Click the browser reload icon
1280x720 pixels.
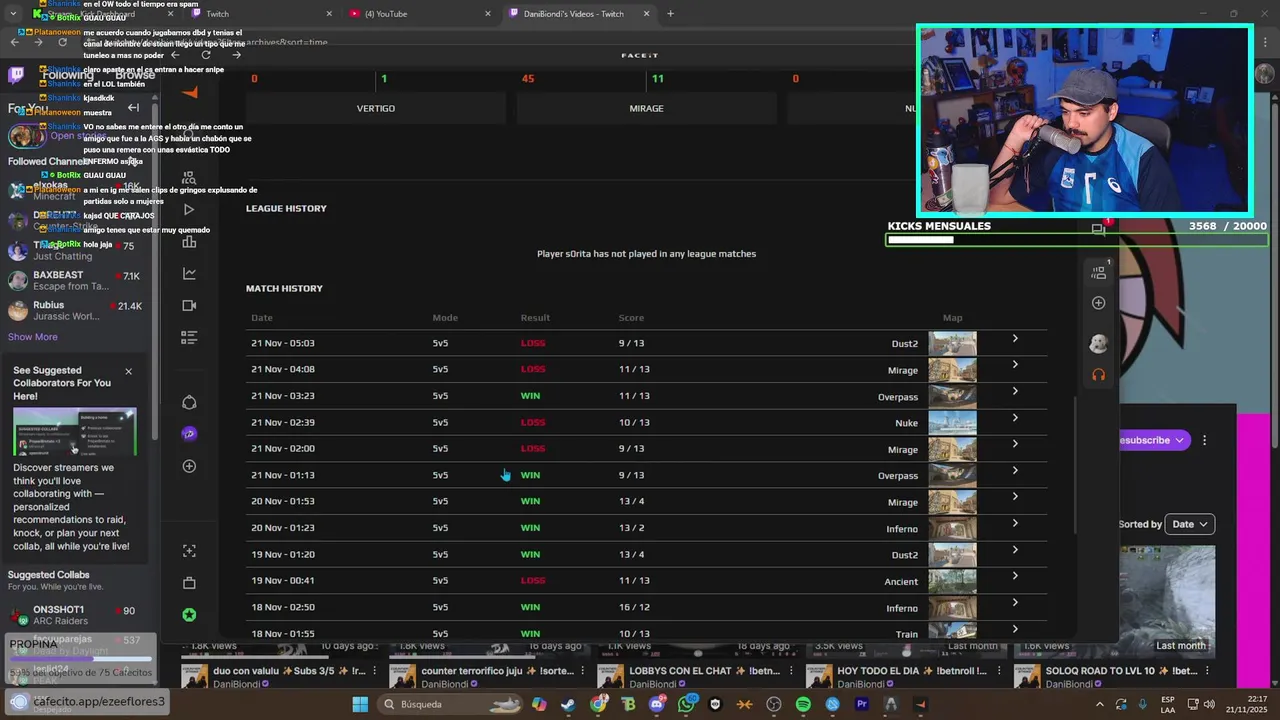(63, 42)
